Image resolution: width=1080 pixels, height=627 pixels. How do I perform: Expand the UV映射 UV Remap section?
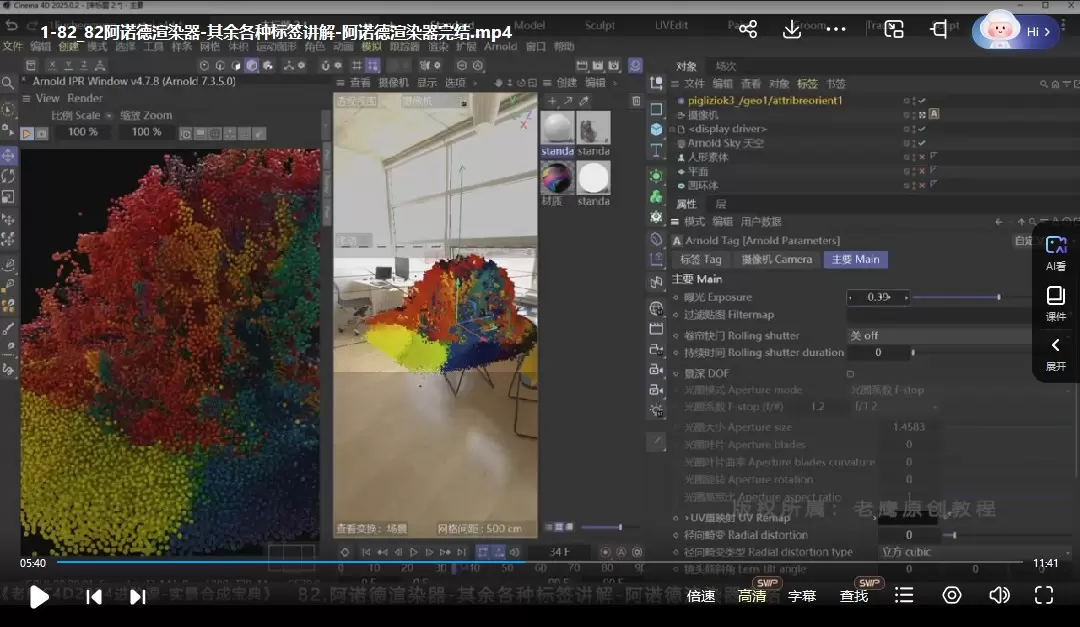point(686,517)
